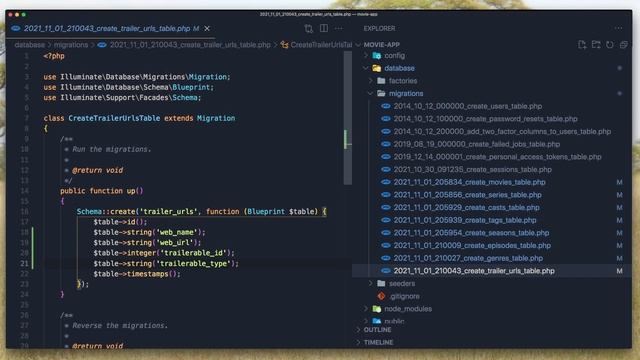Open create_password_resets_table.php migration
This screenshot has height=360, width=640.
pyautogui.click(x=485, y=119)
